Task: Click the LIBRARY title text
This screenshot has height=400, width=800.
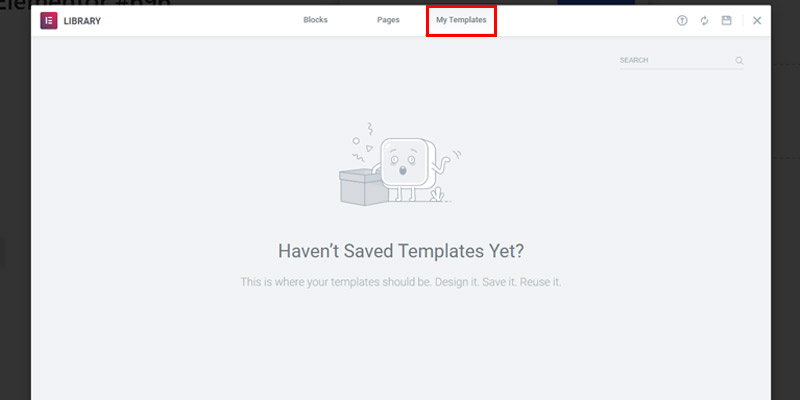Action: (82, 21)
